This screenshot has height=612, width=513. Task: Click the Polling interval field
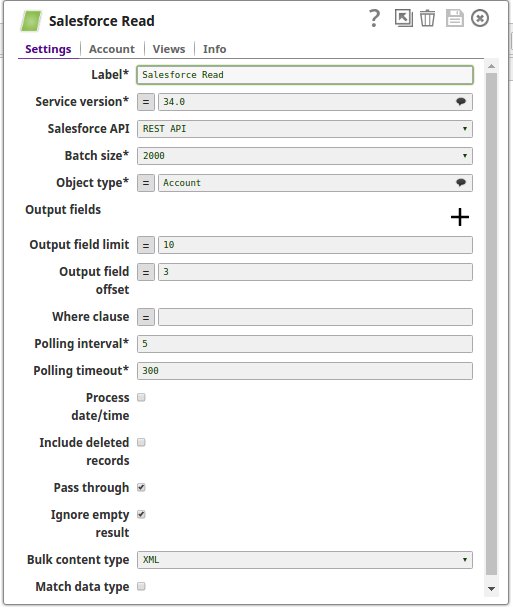(x=305, y=344)
